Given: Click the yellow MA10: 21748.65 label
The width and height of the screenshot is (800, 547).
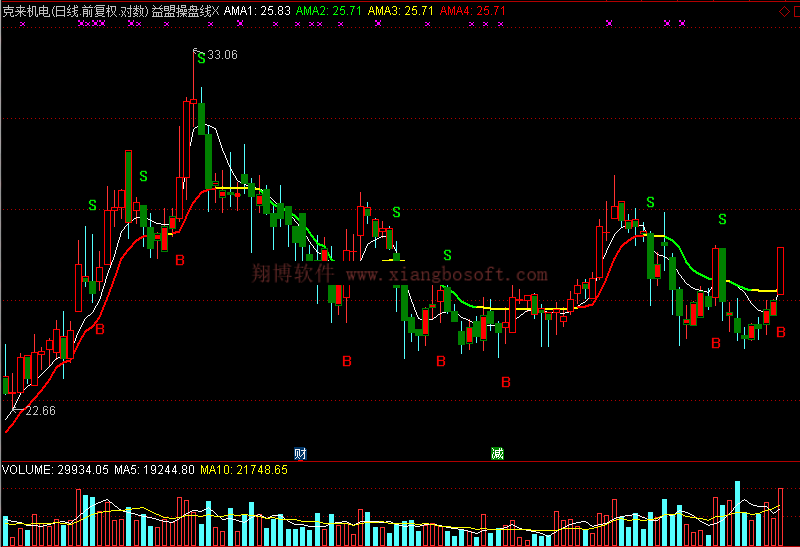Looking at the screenshot, I should pyautogui.click(x=244, y=469).
